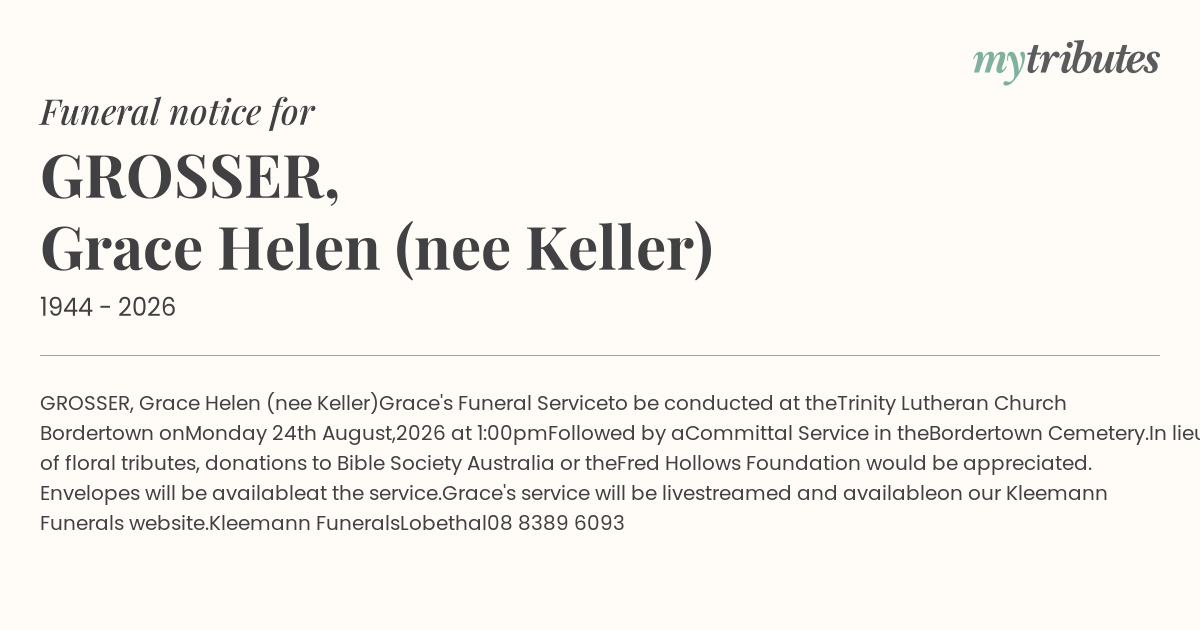Click the 1:00pm service time
This screenshot has height=630, width=1200.
511,433
